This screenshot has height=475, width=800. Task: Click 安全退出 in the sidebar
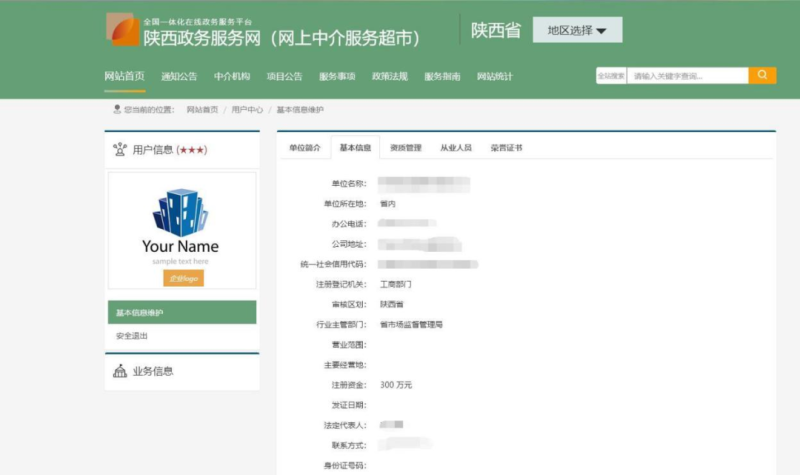coord(132,336)
